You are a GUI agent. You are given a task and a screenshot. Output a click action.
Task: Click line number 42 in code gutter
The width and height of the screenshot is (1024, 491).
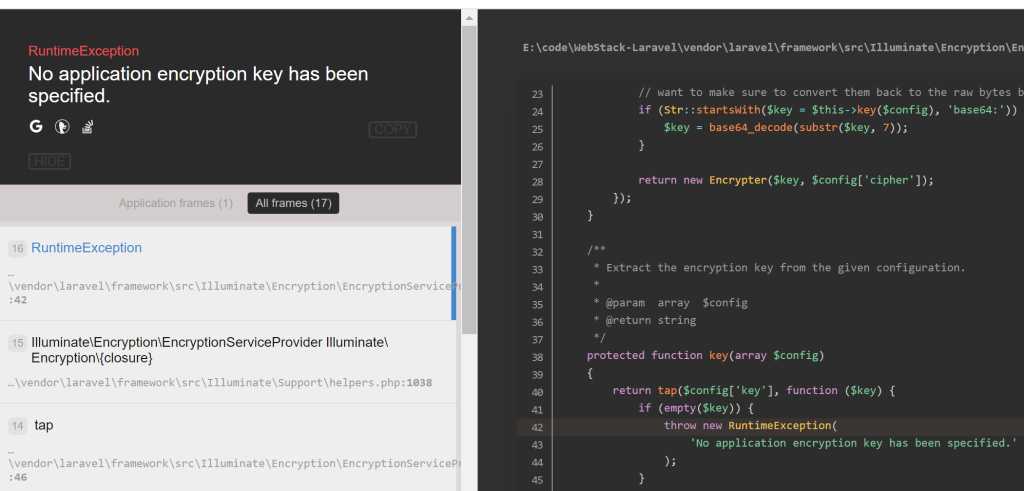[537, 428]
